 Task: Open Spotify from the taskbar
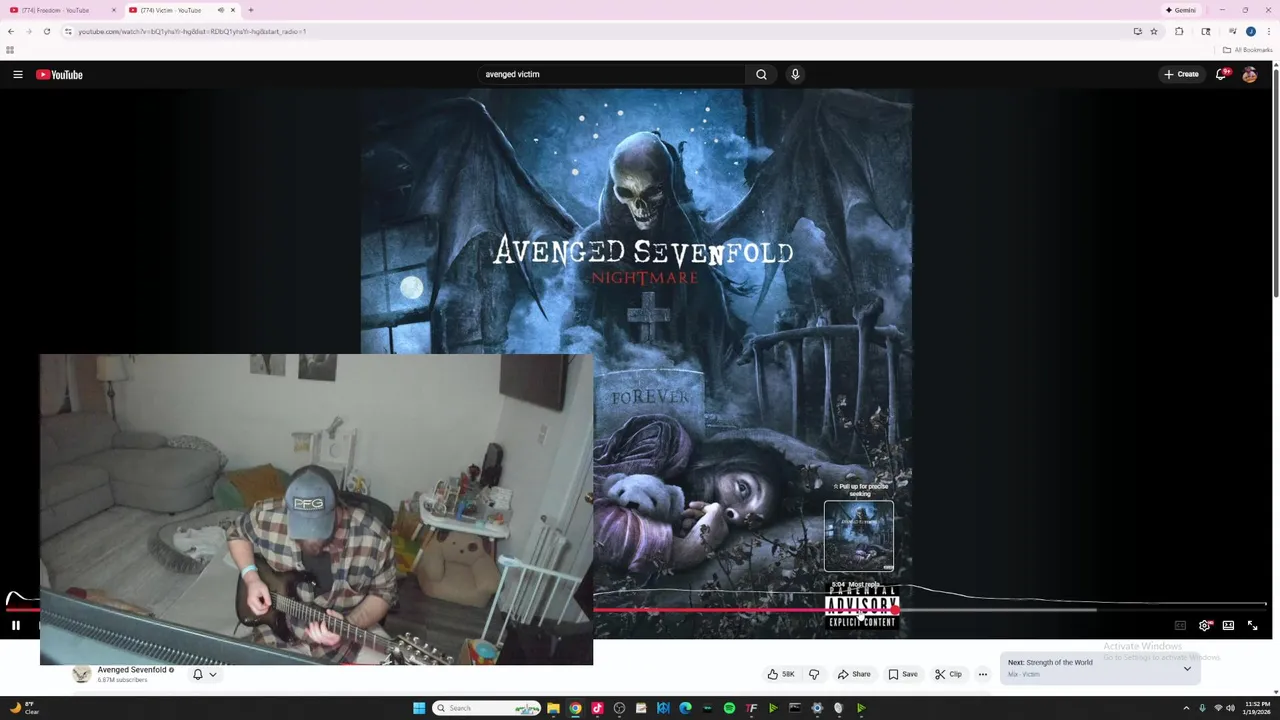pyautogui.click(x=729, y=708)
